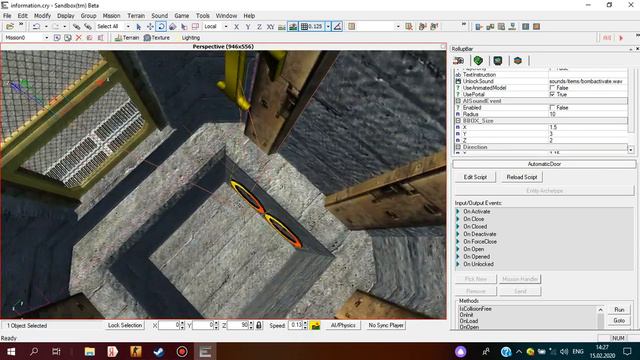The image size is (640, 360).
Task: Open Texture editor button
Action: [x=157, y=38]
